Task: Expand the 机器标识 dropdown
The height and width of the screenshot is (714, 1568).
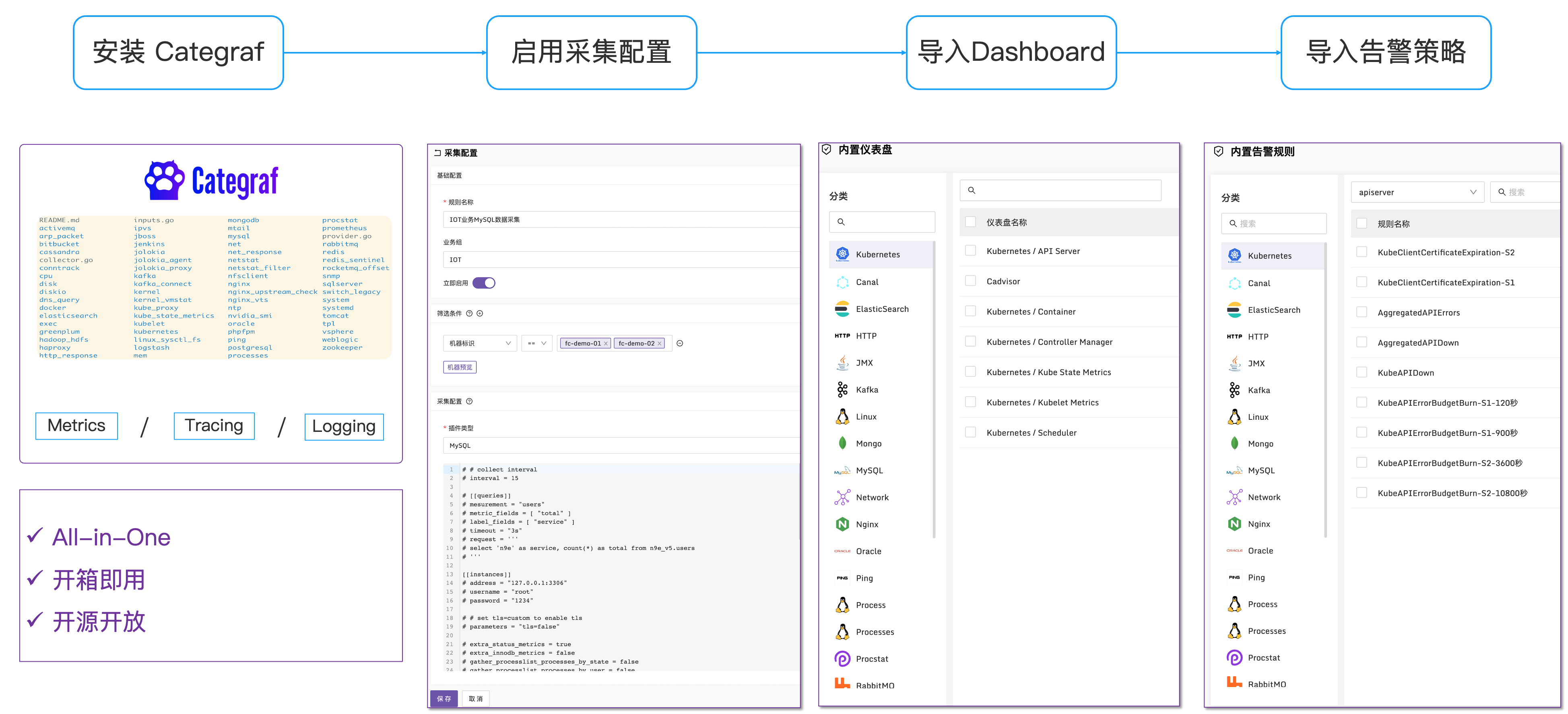Action: pos(480,343)
